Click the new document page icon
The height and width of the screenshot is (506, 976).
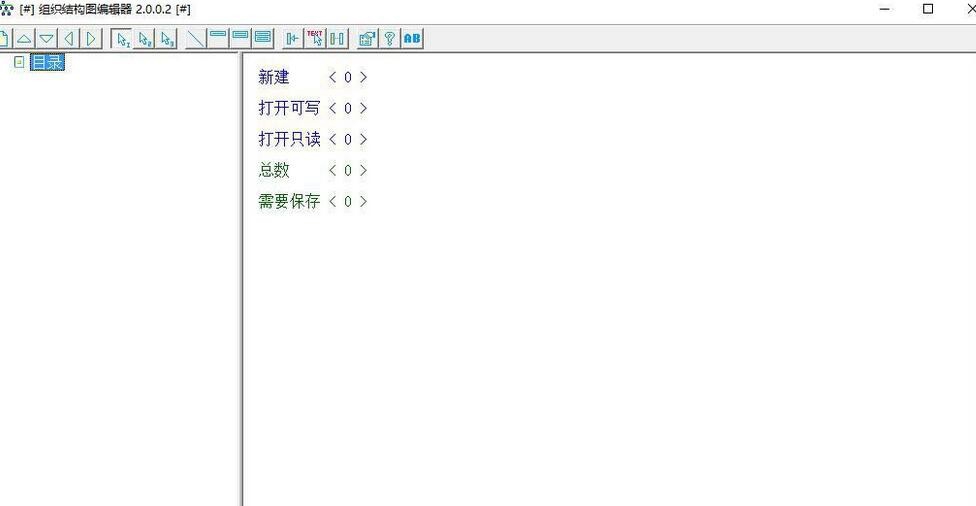pos(4,39)
